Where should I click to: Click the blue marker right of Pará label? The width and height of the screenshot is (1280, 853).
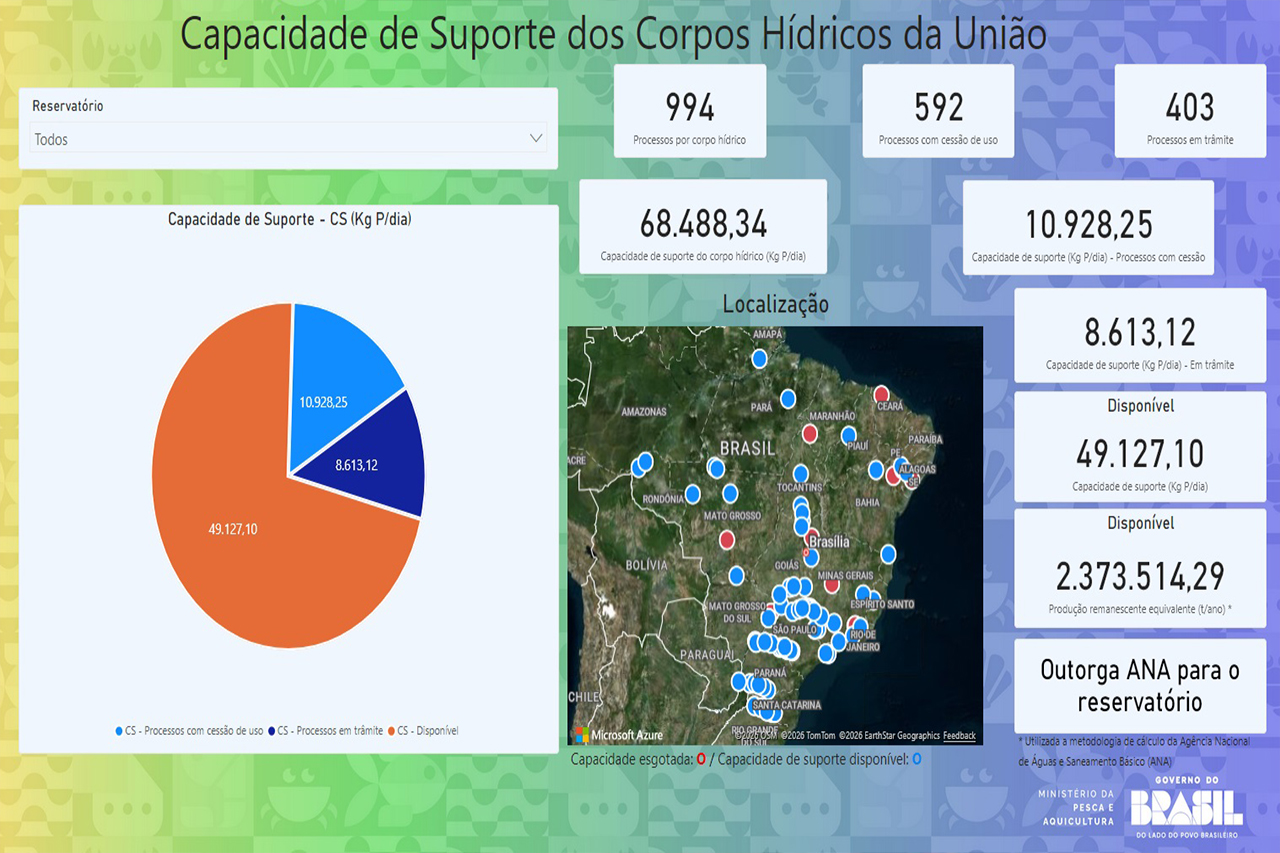click(788, 399)
